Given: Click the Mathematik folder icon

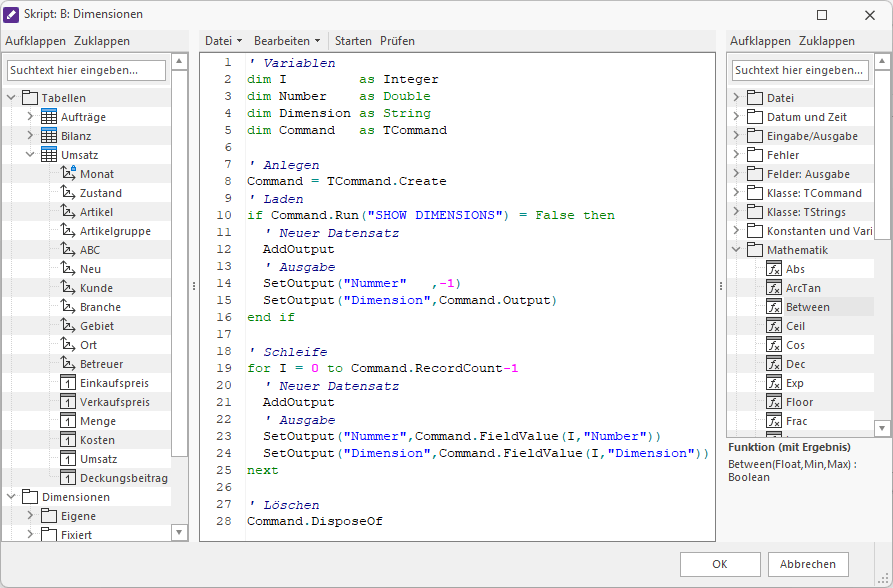Looking at the screenshot, I should point(754,250).
